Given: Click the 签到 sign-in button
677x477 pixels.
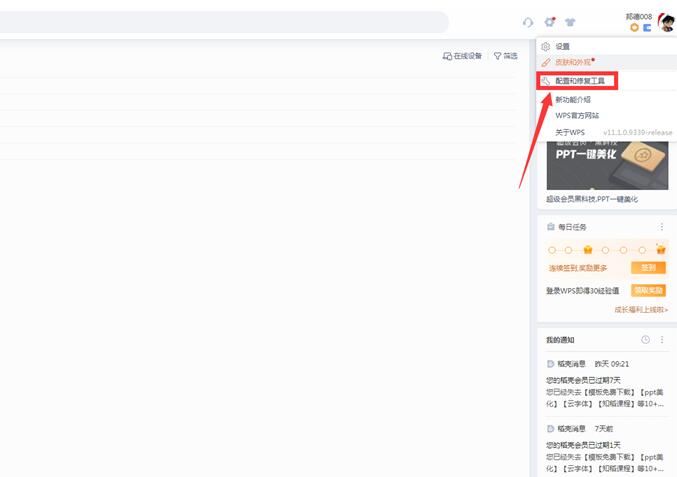Looking at the screenshot, I should click(648, 268).
